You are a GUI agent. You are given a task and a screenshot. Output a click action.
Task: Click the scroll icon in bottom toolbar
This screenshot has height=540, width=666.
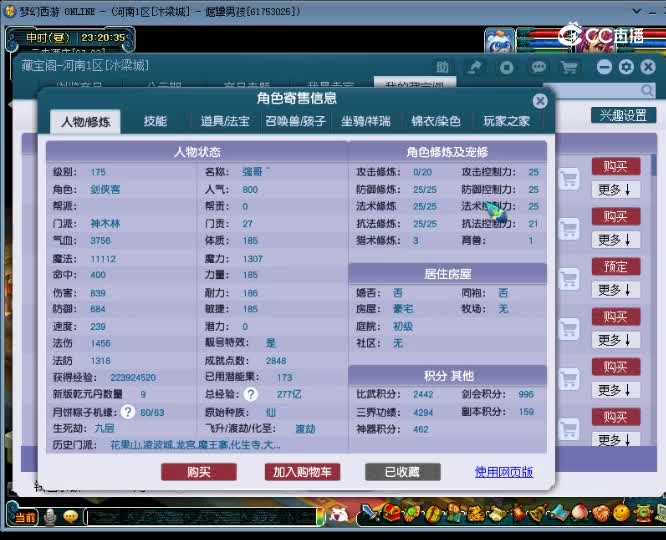point(496,514)
